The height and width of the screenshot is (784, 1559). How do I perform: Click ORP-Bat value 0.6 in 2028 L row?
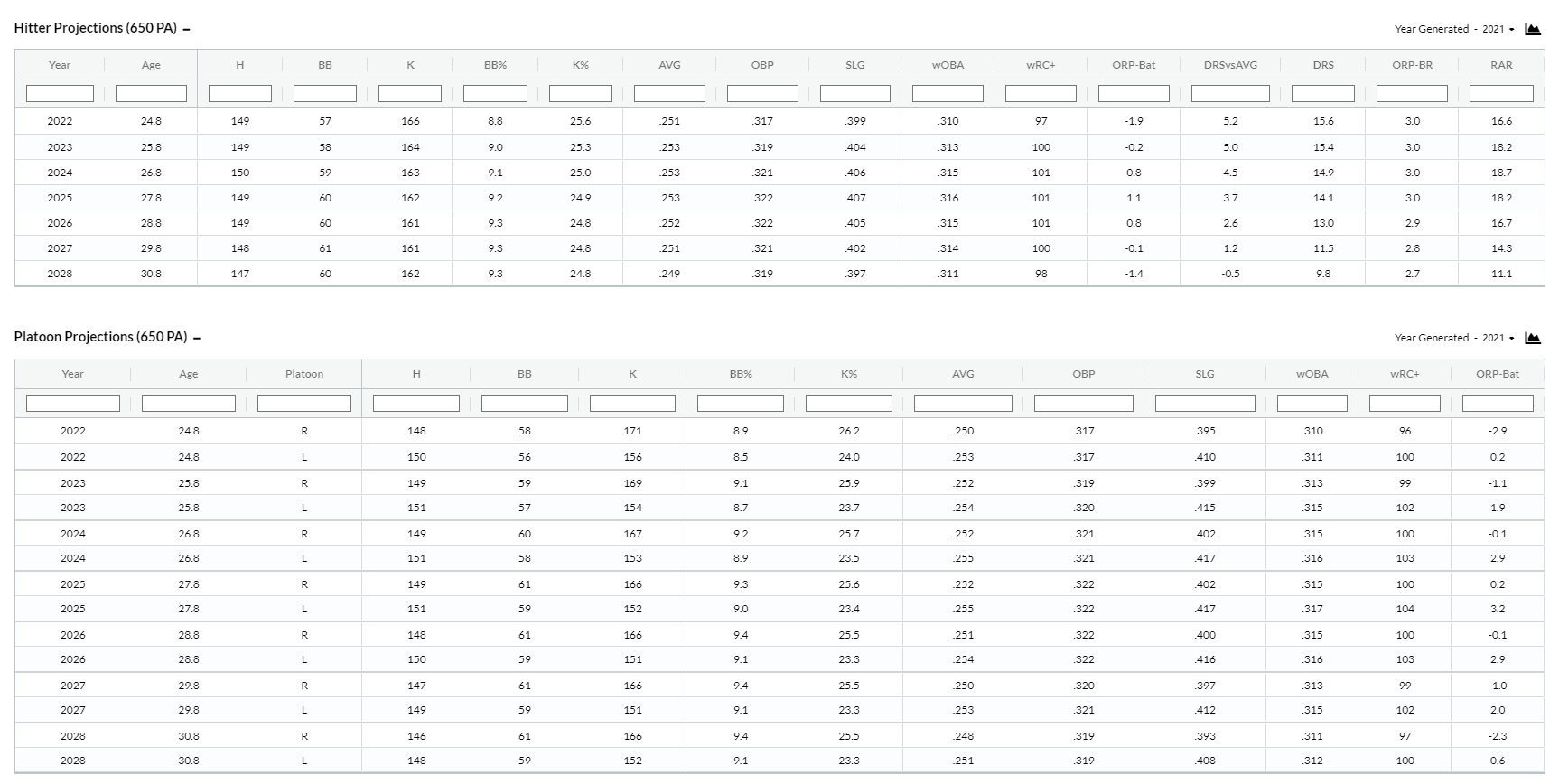pyautogui.click(x=1498, y=761)
